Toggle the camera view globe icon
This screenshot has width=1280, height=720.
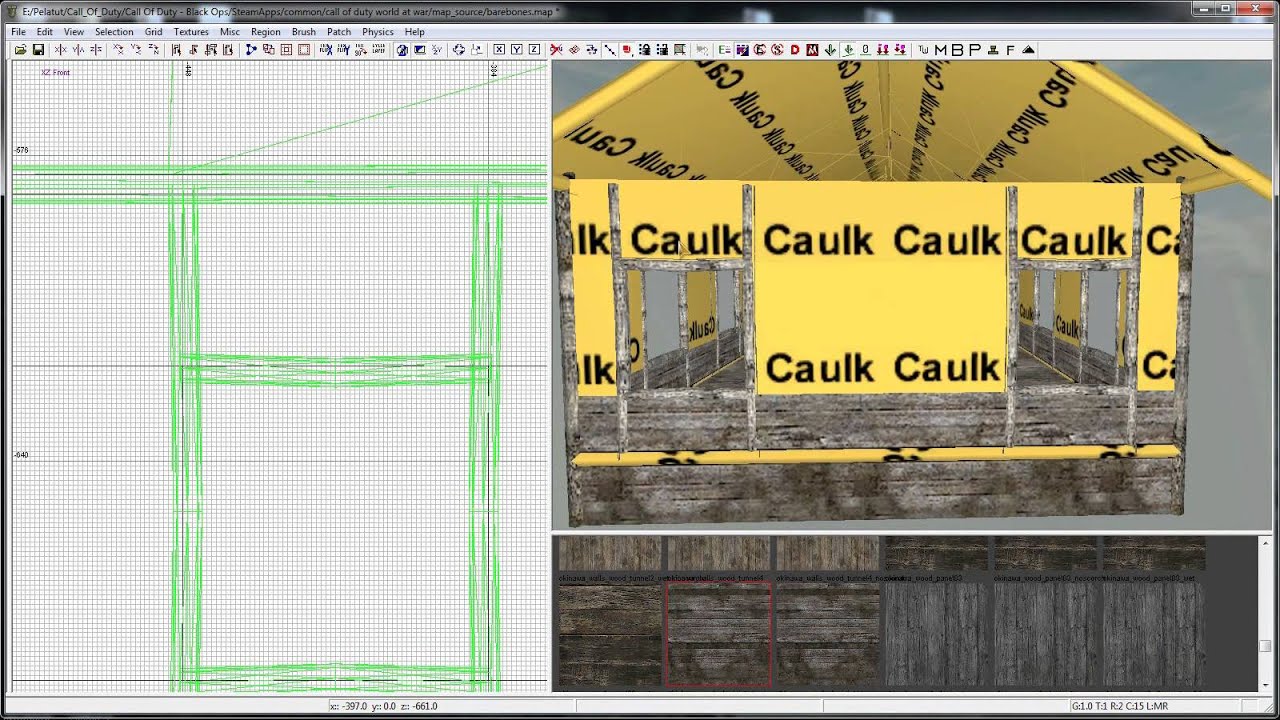[401, 49]
